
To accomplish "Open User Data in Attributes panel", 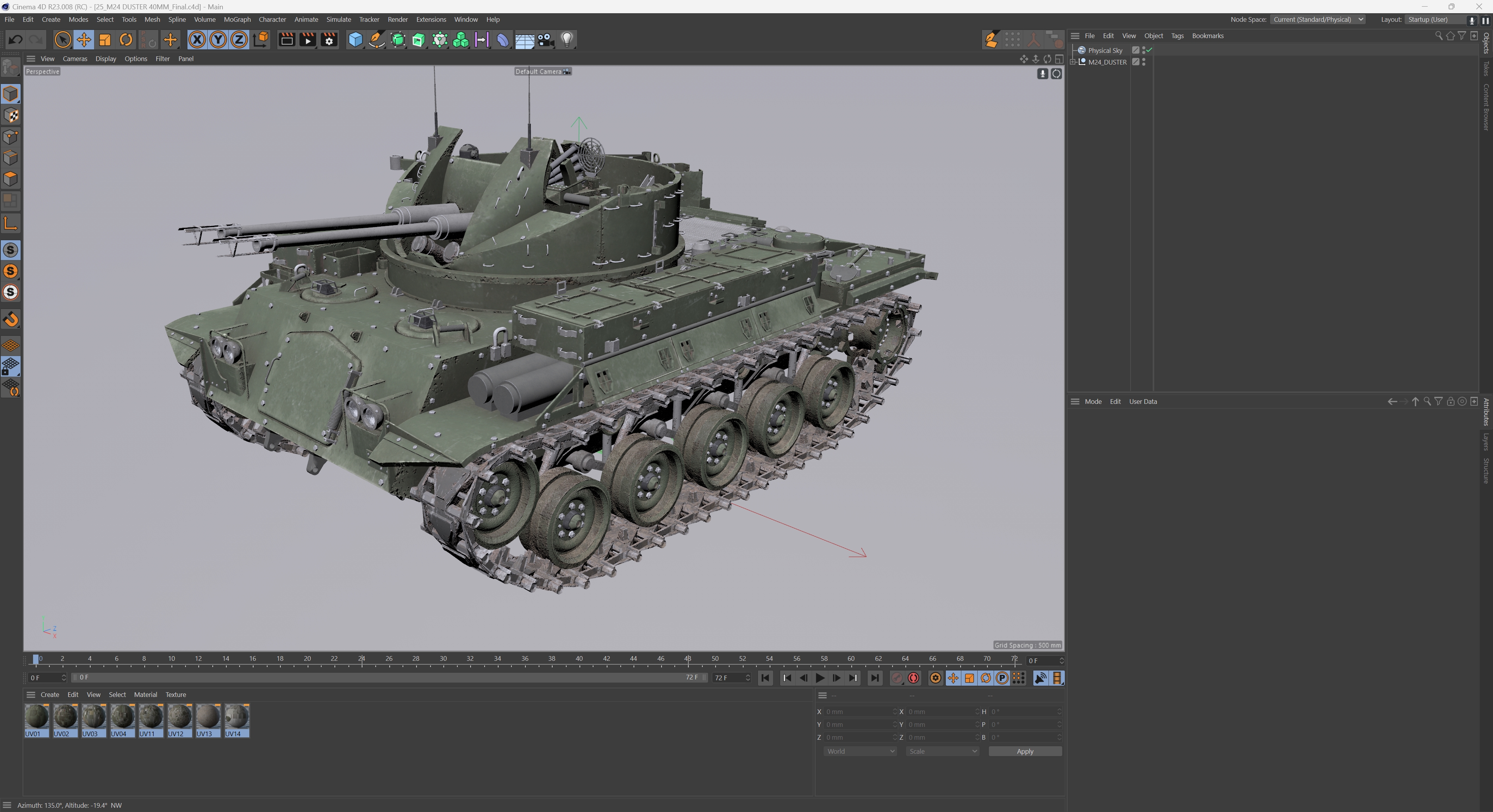I will pos(1142,402).
